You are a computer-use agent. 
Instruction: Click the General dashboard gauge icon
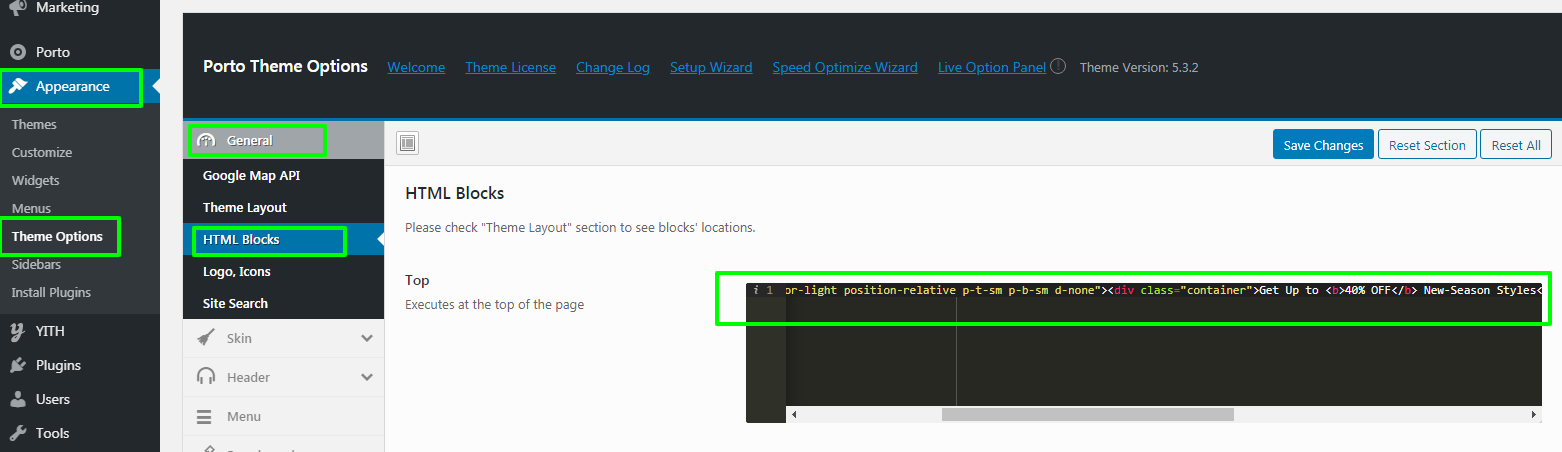coord(207,141)
